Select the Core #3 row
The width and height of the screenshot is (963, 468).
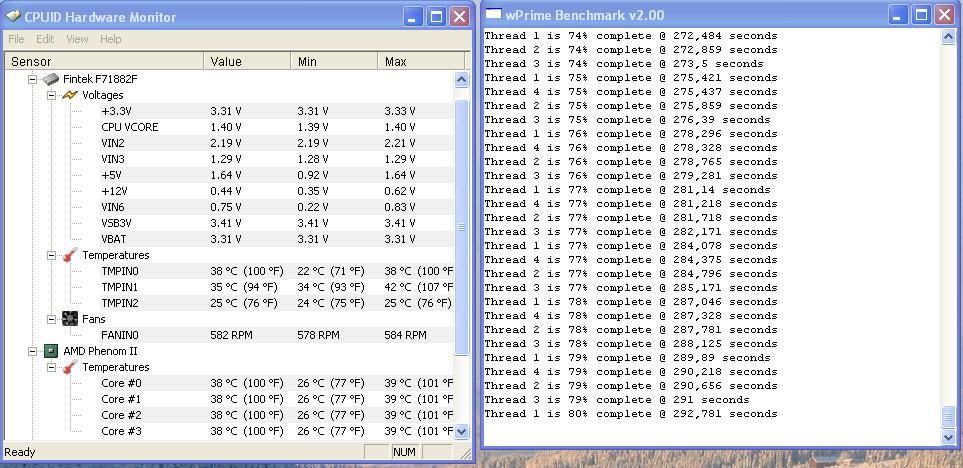[275, 431]
